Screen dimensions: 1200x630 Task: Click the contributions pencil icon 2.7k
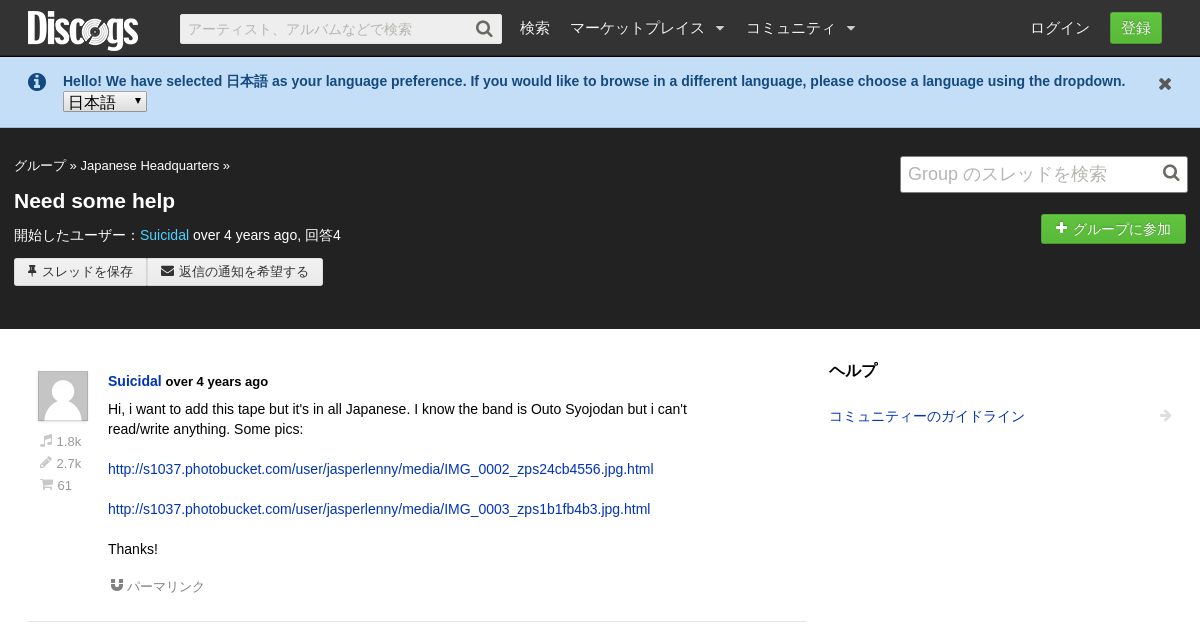(x=46, y=463)
